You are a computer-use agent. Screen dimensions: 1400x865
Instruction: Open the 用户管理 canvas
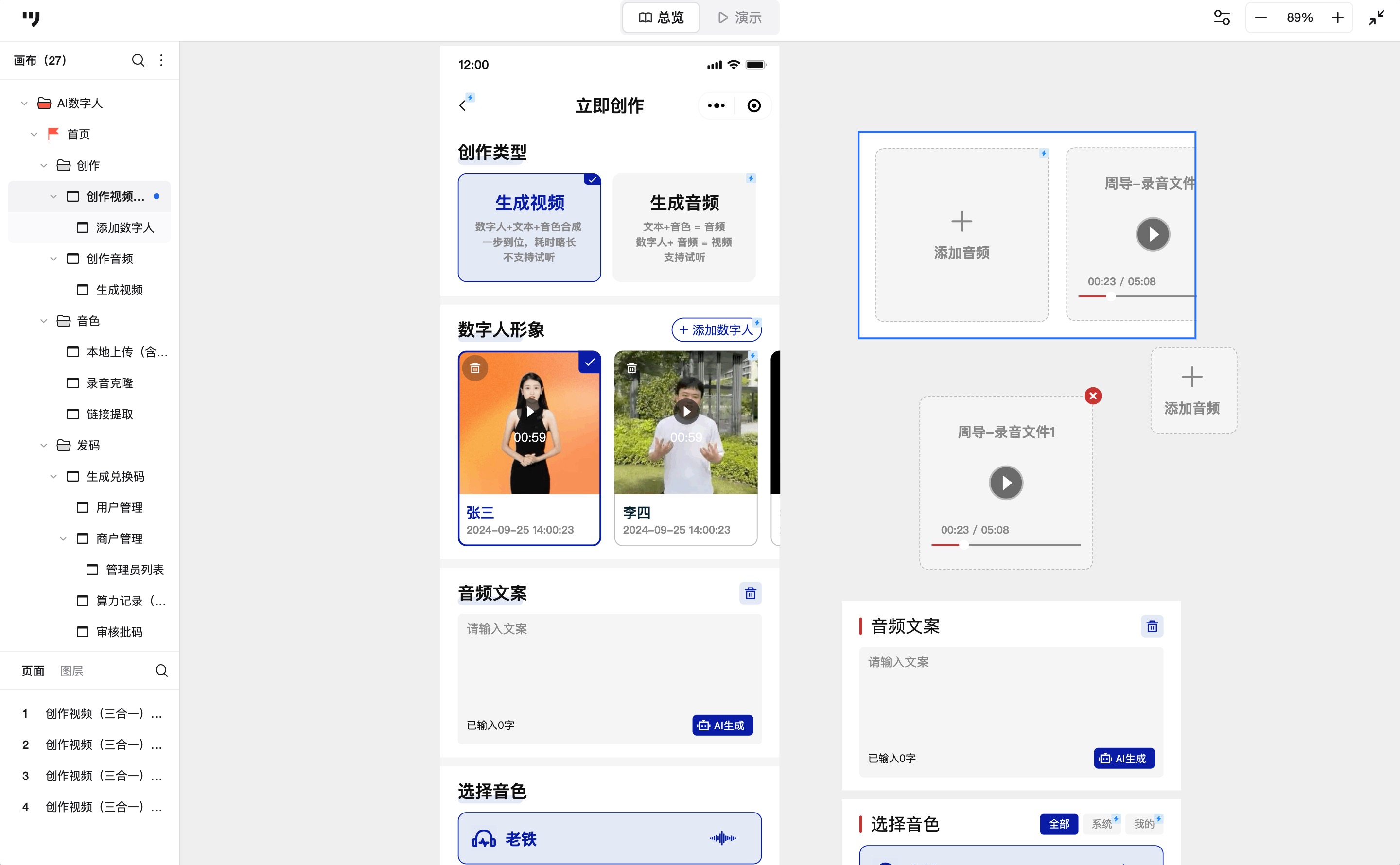click(x=89, y=507)
